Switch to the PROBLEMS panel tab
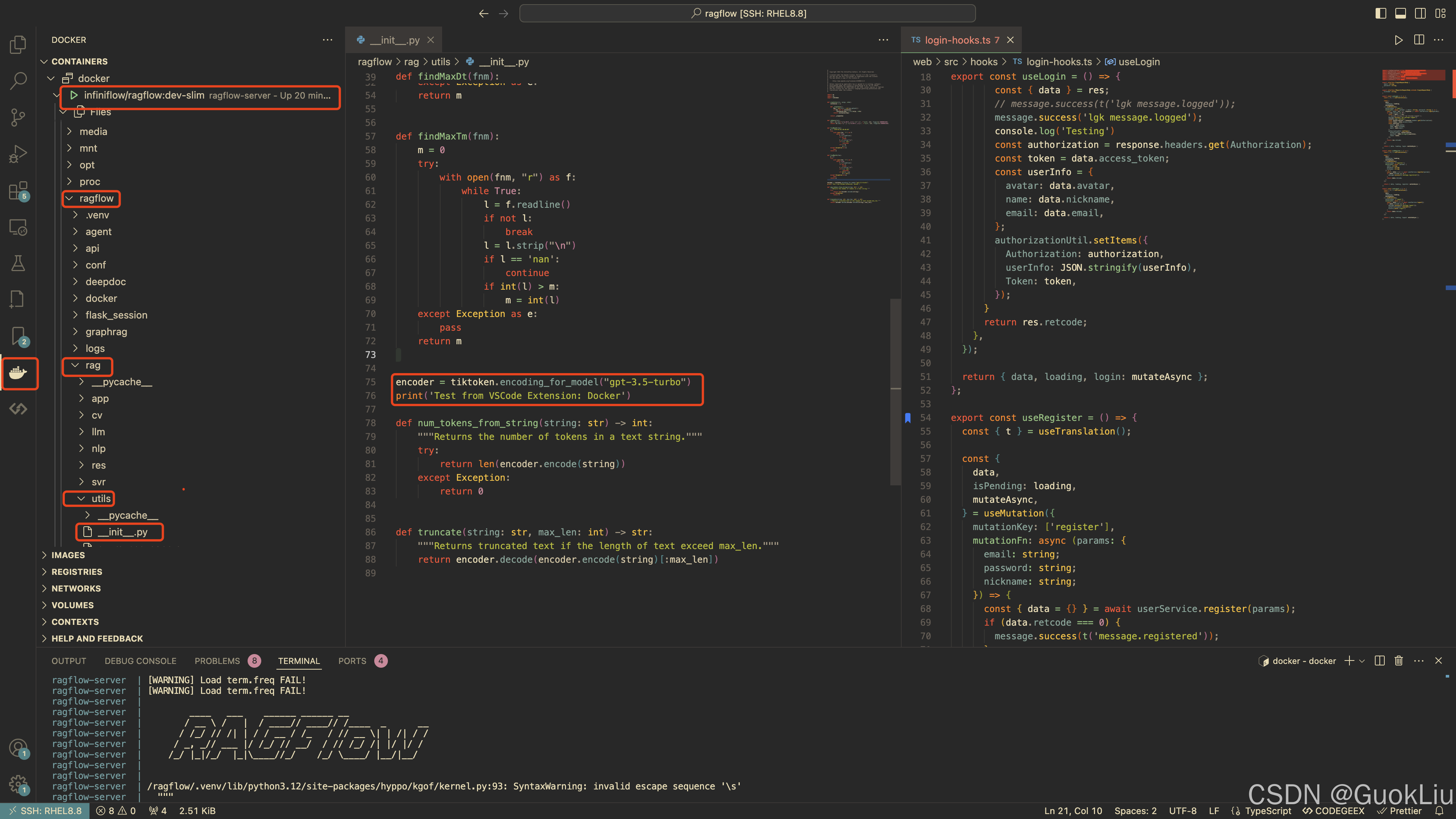1456x819 pixels. click(218, 661)
